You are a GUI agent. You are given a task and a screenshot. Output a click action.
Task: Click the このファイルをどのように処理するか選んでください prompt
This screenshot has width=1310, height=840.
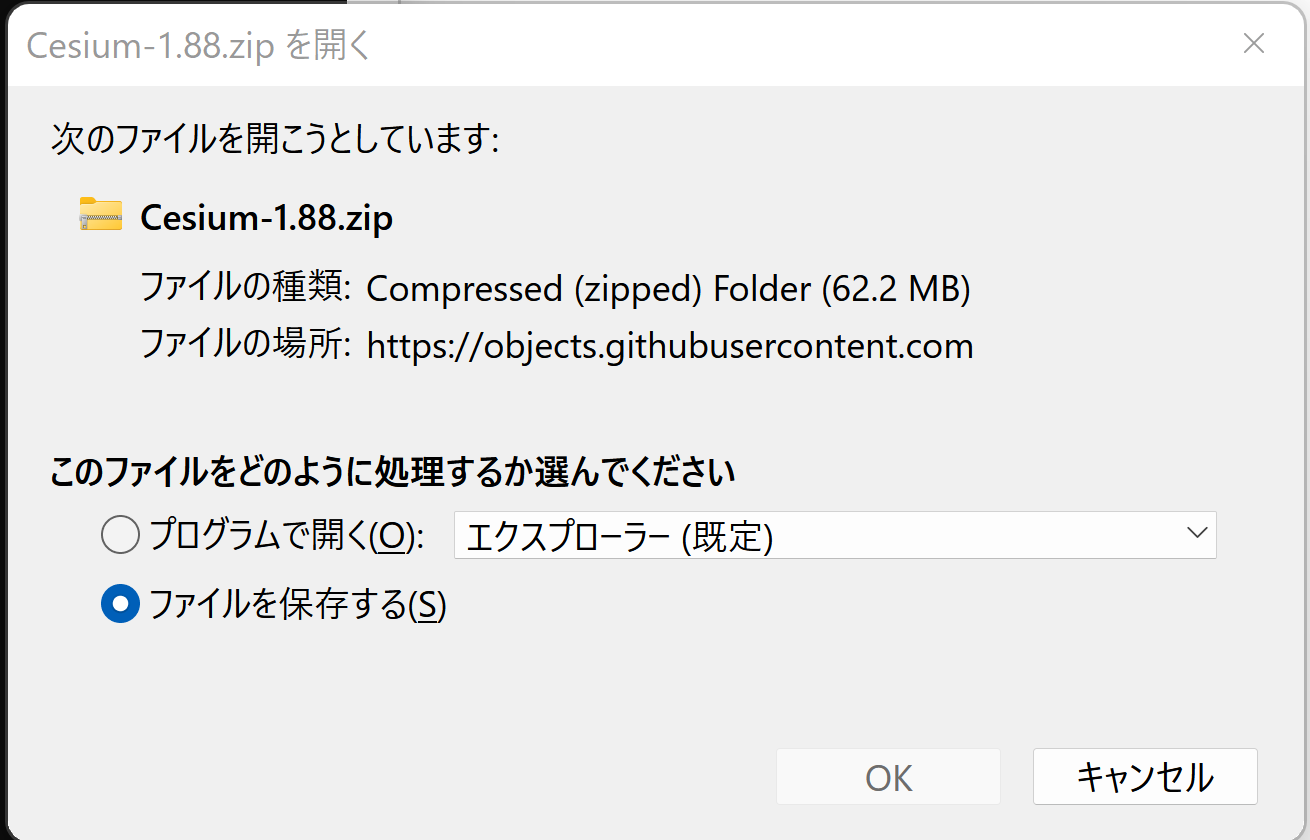393,471
